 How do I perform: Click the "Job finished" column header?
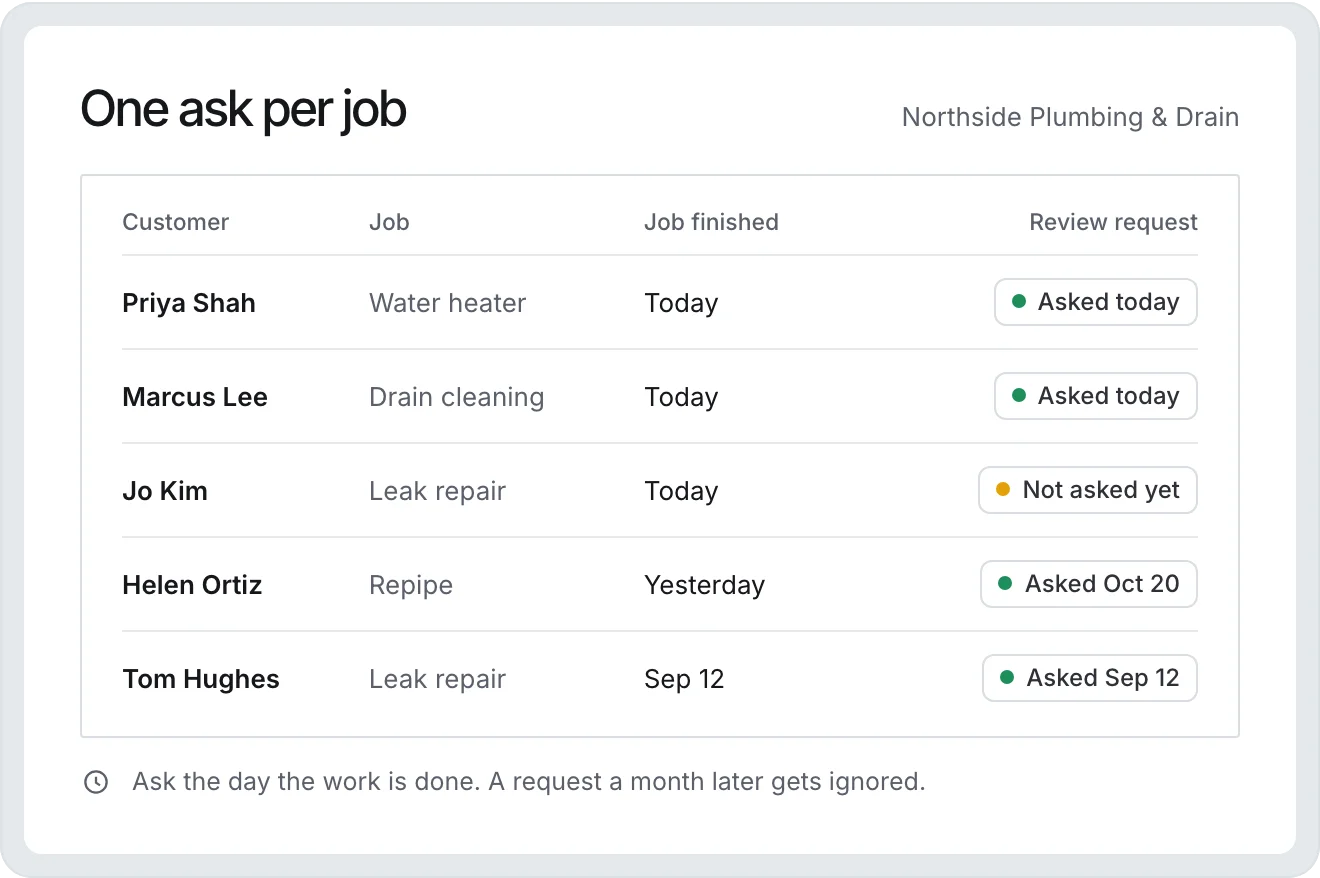(711, 222)
